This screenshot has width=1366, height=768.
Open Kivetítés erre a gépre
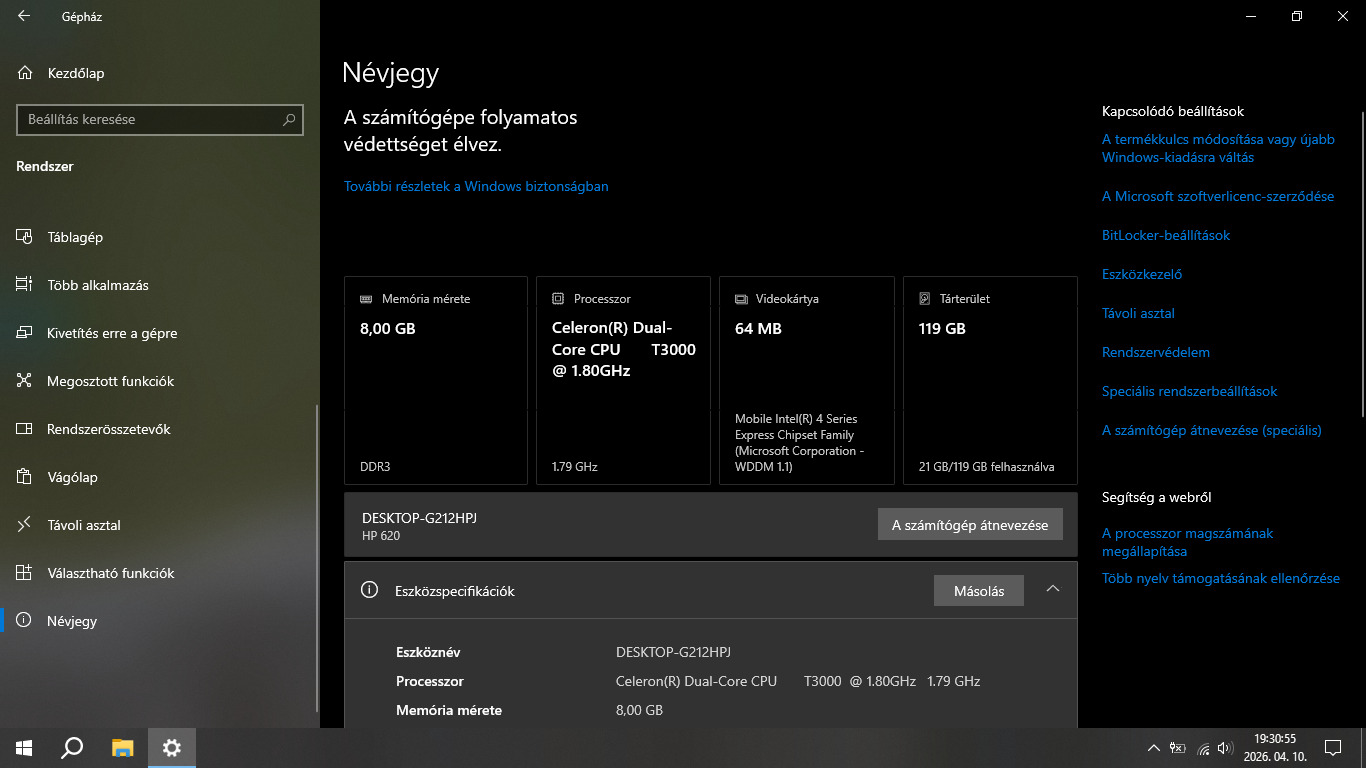pyautogui.click(x=112, y=333)
